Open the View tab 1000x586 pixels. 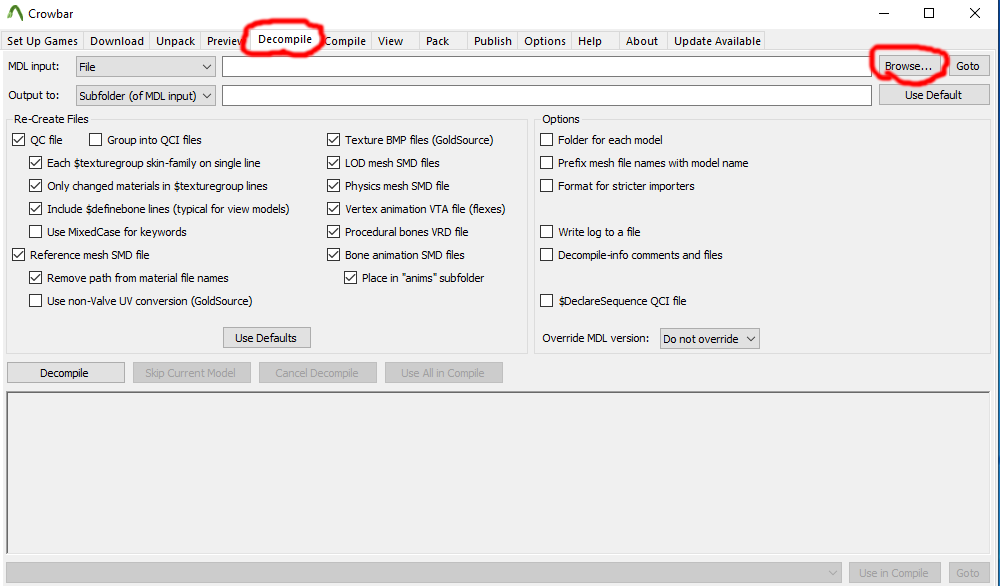390,41
